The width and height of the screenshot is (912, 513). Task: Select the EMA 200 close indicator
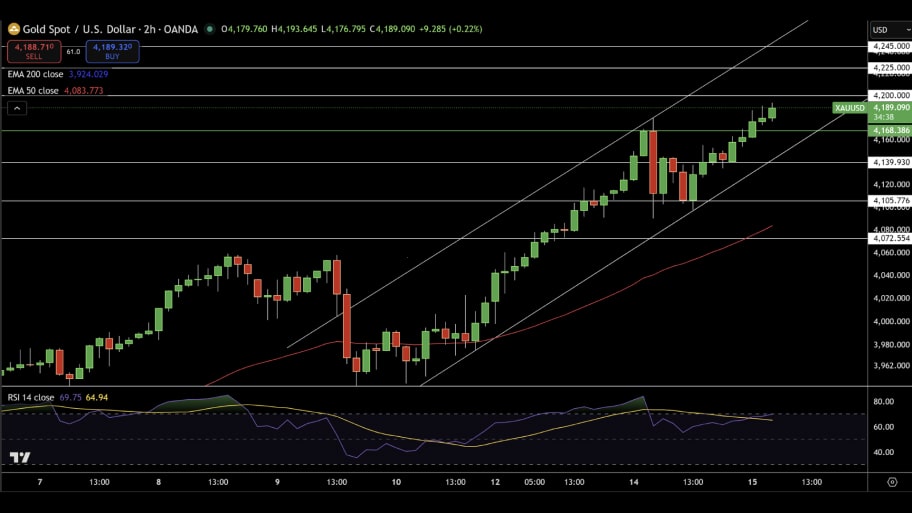35,74
